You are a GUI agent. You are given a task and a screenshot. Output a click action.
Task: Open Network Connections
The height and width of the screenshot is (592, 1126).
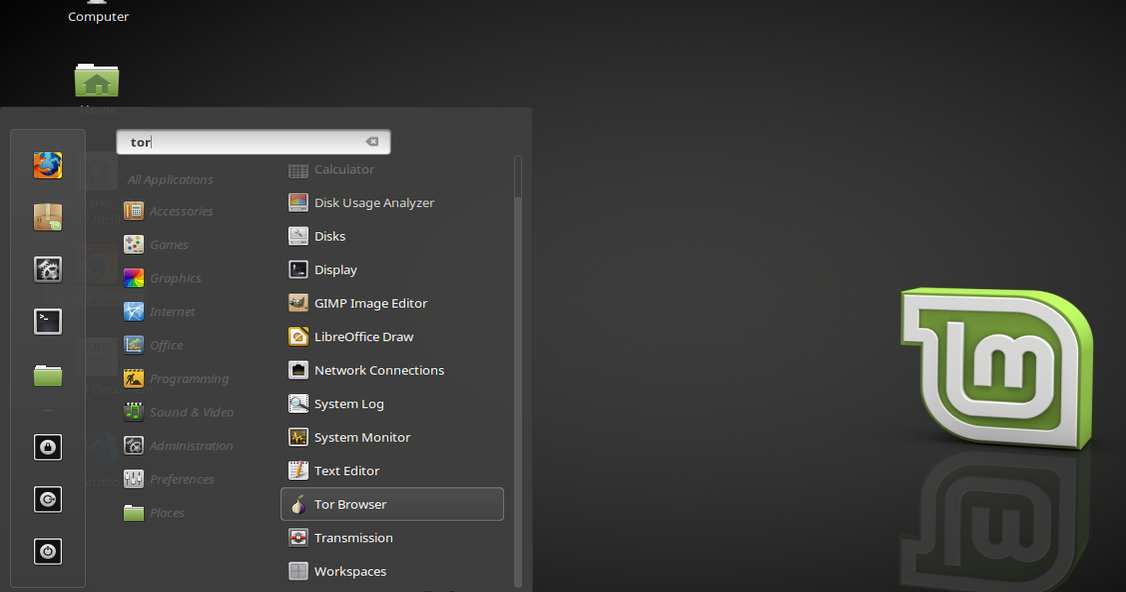(x=392, y=370)
